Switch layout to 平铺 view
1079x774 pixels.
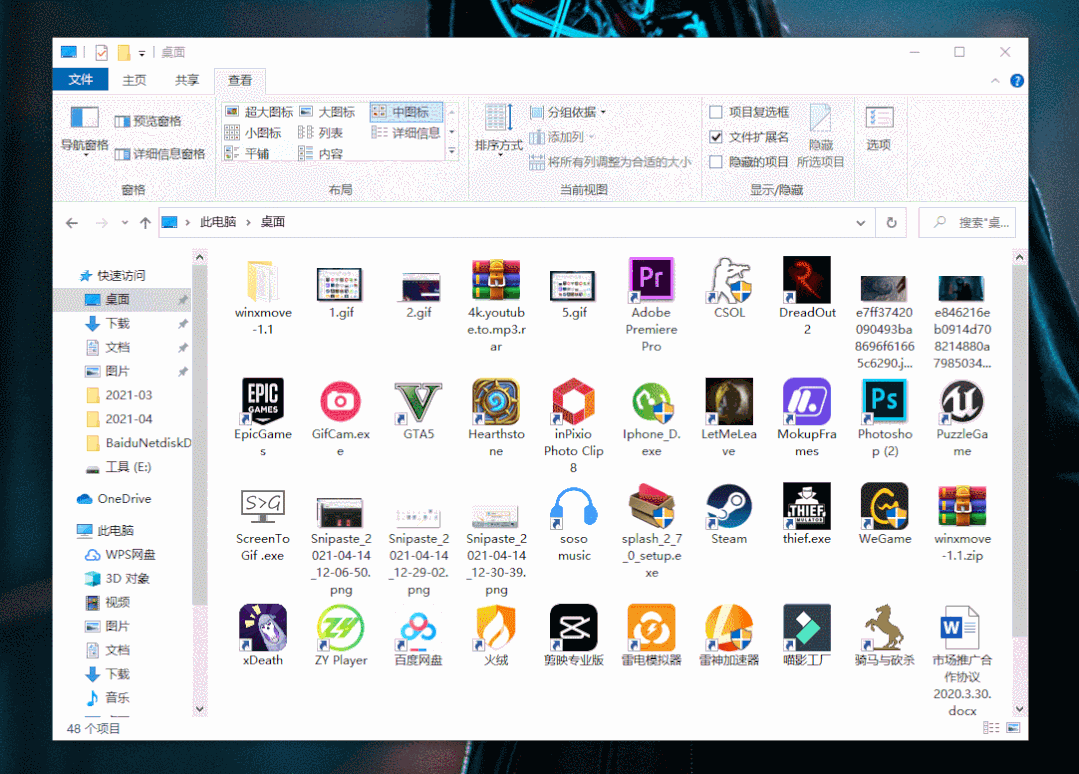pyautogui.click(x=248, y=153)
